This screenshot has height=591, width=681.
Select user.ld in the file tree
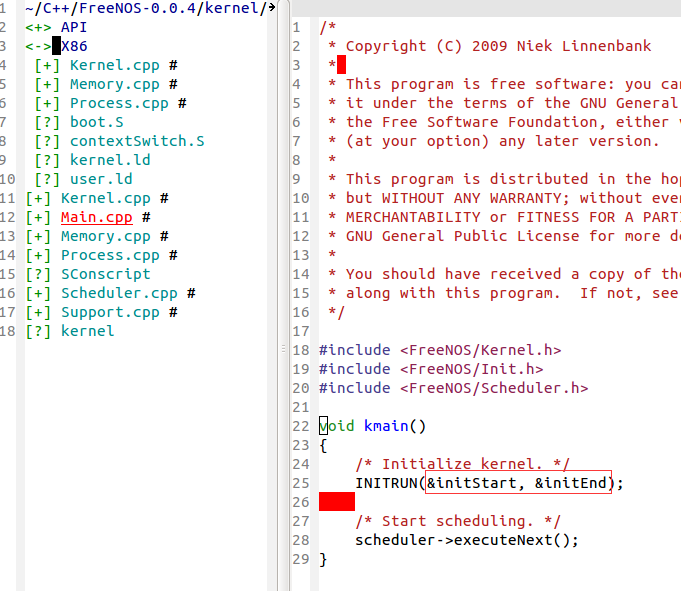tap(101, 179)
